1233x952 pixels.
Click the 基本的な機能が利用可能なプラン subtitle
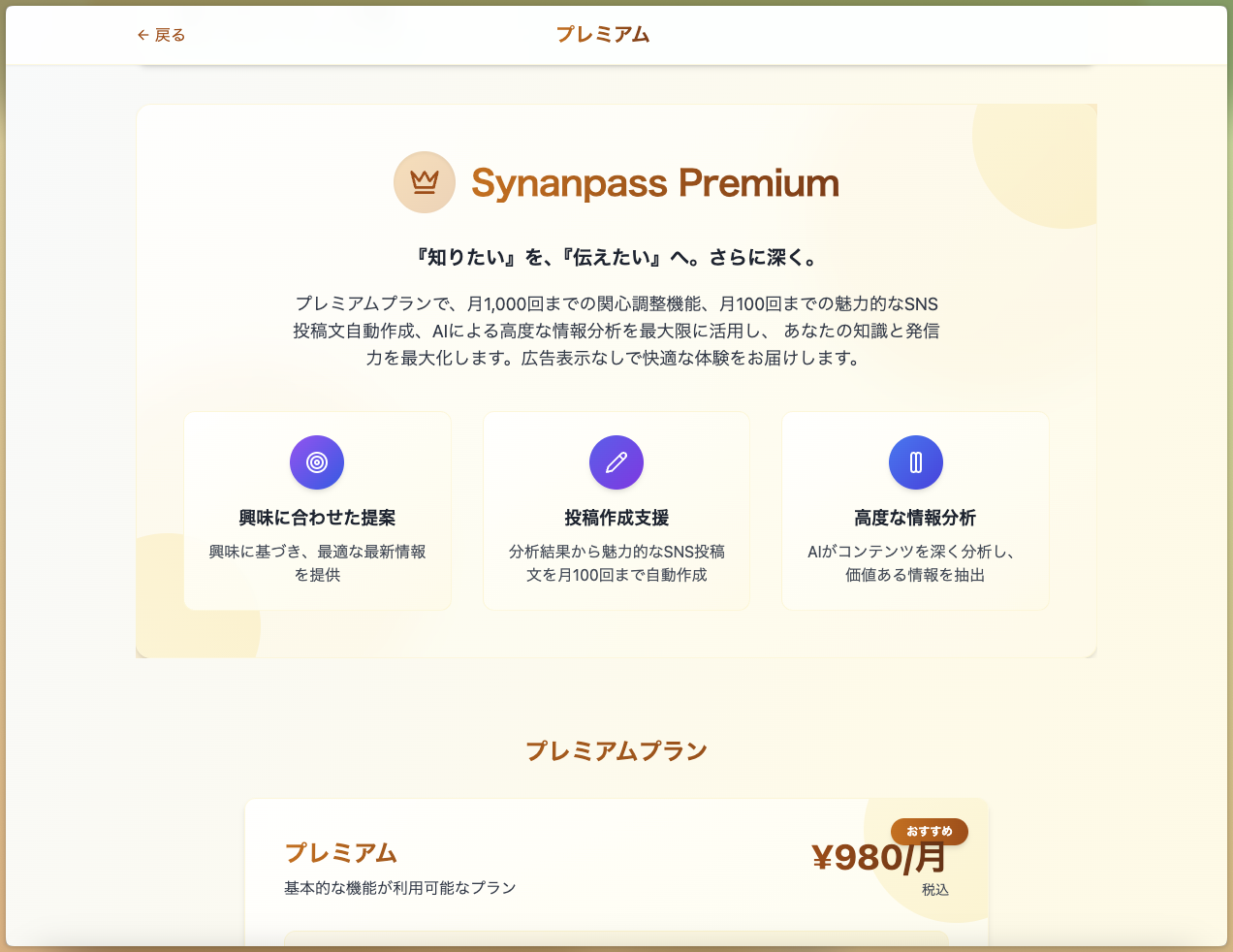399,888
